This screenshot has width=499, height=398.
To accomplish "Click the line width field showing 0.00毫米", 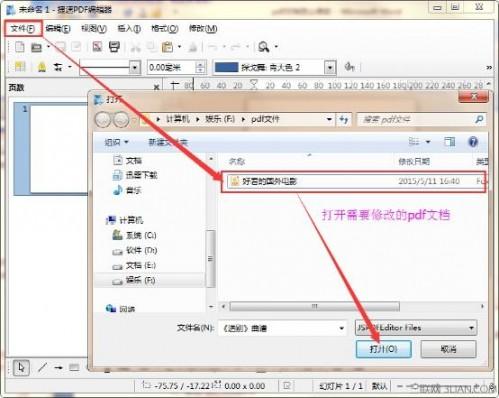I will (x=171, y=68).
